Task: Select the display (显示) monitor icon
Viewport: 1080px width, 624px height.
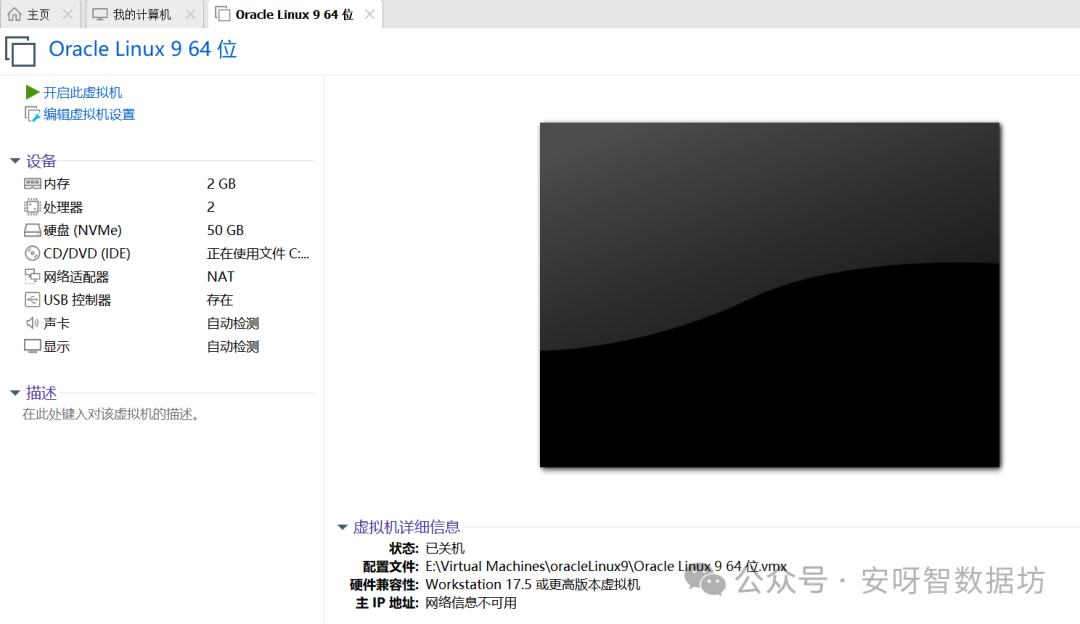Action: coord(32,346)
